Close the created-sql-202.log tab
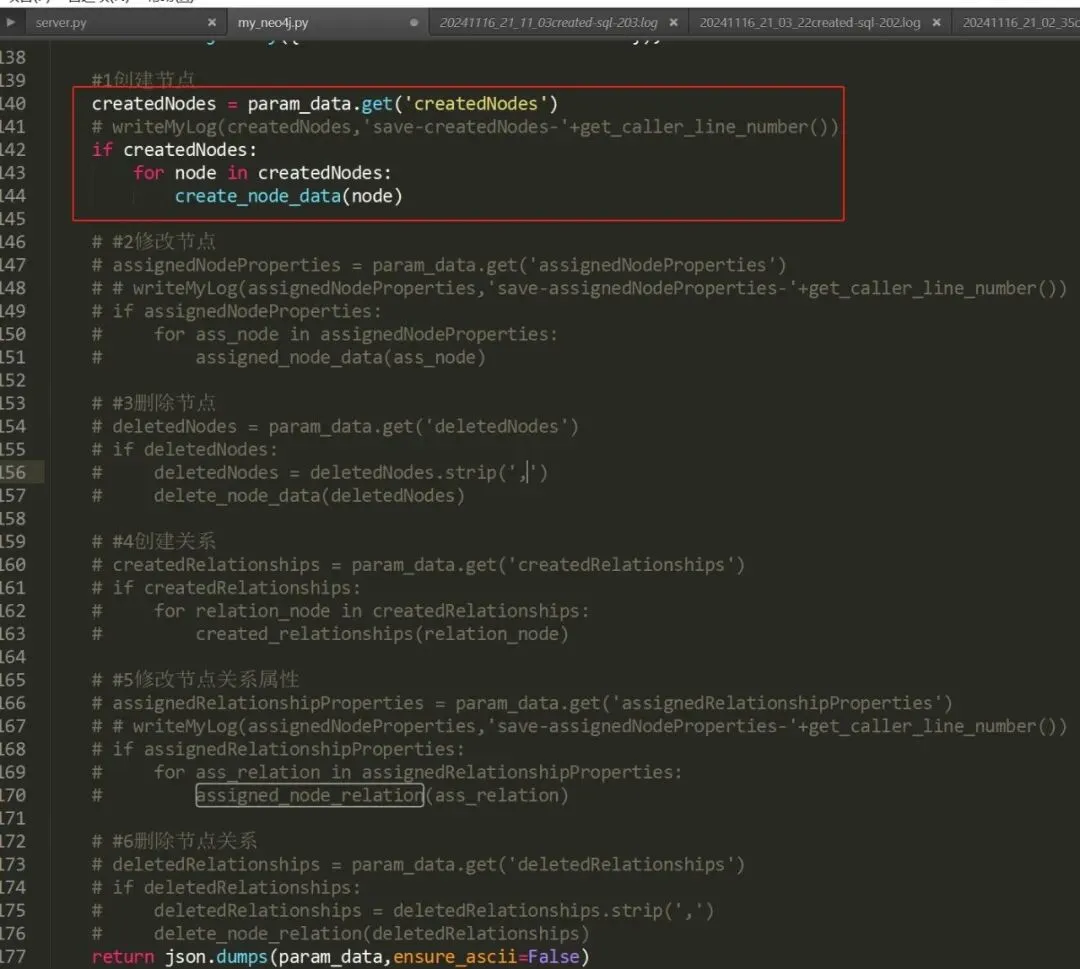The height and width of the screenshot is (969, 1080). 937,23
